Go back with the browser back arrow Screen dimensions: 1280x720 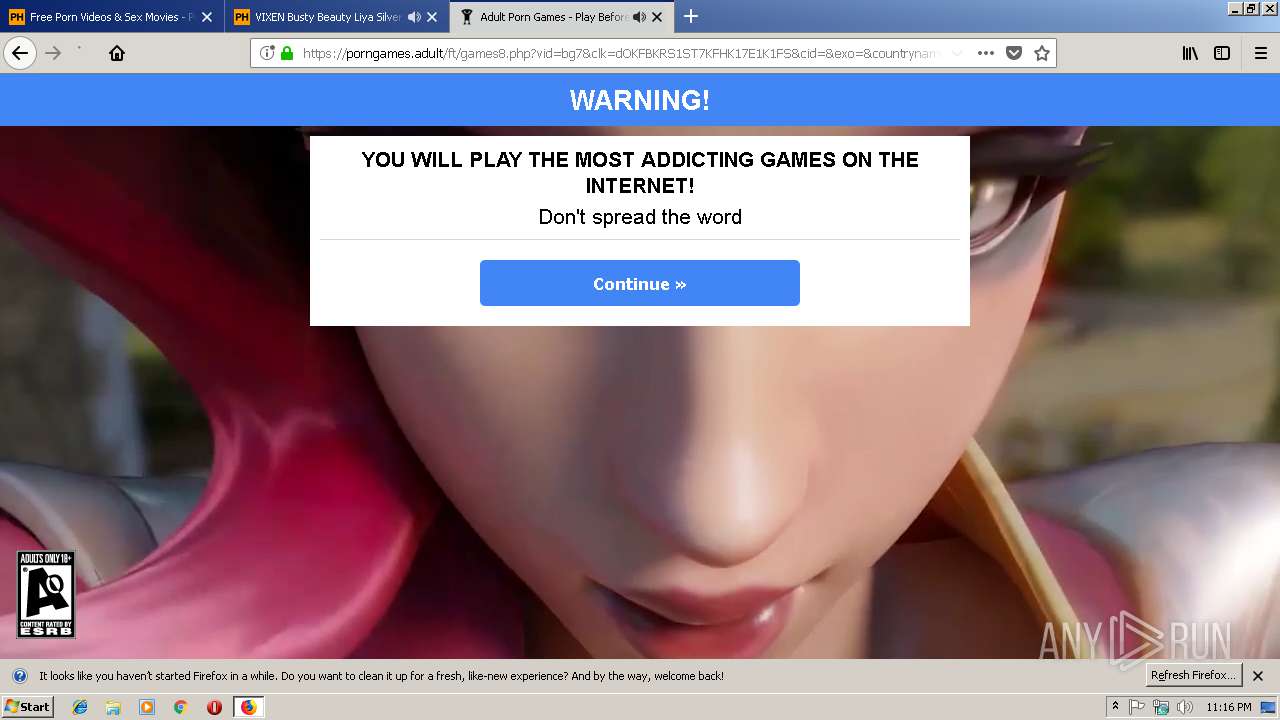point(20,53)
